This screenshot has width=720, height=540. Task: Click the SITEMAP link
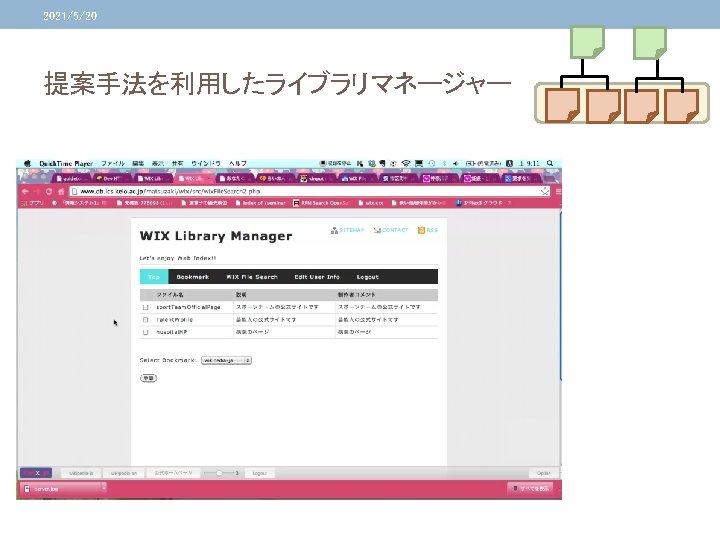pos(347,230)
